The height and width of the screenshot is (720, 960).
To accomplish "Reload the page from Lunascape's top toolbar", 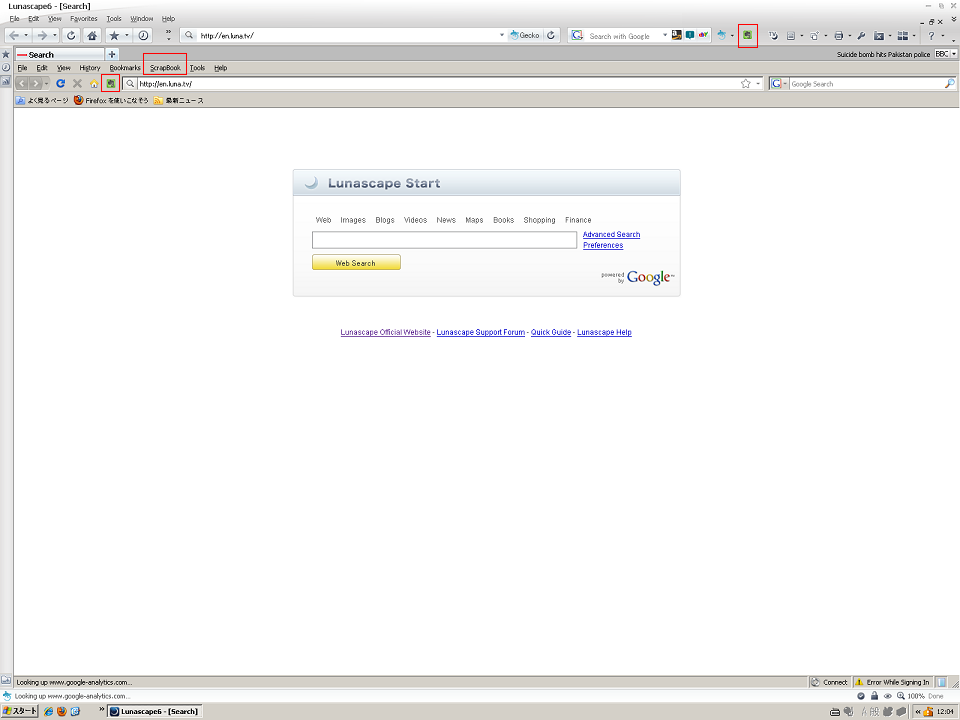I will click(x=71, y=36).
